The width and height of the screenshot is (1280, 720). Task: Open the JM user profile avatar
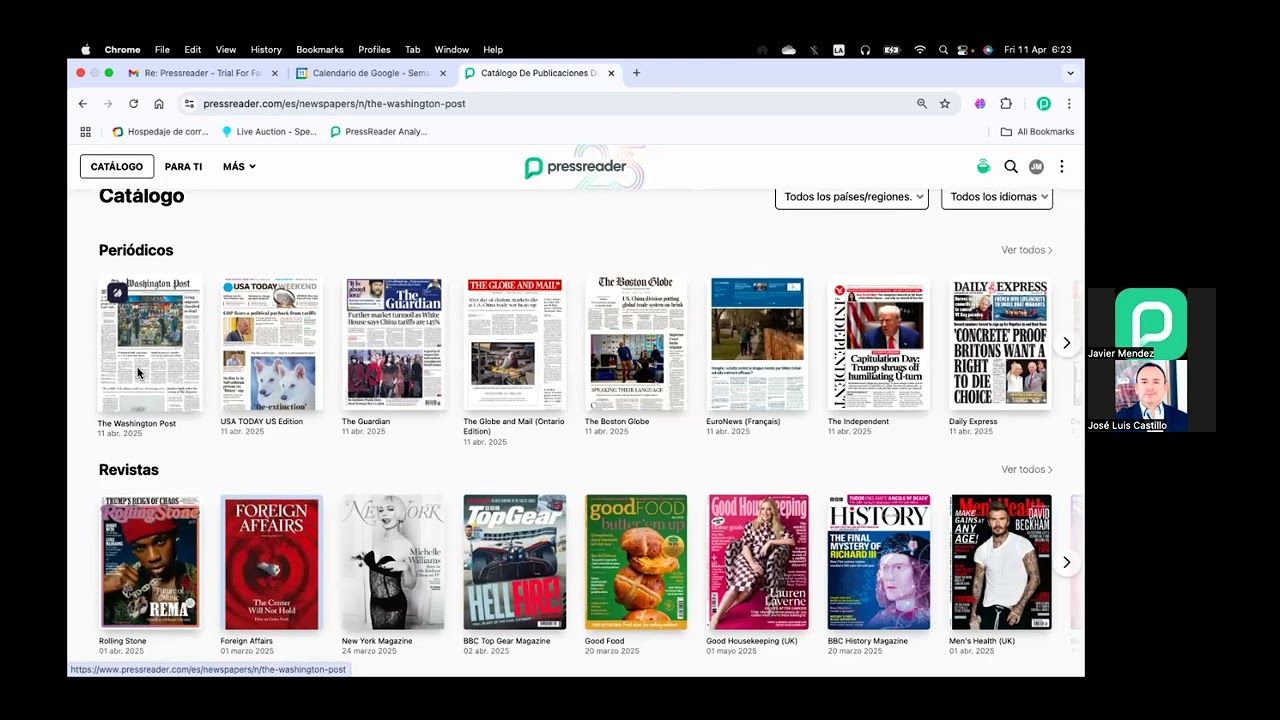pyautogui.click(x=1036, y=167)
